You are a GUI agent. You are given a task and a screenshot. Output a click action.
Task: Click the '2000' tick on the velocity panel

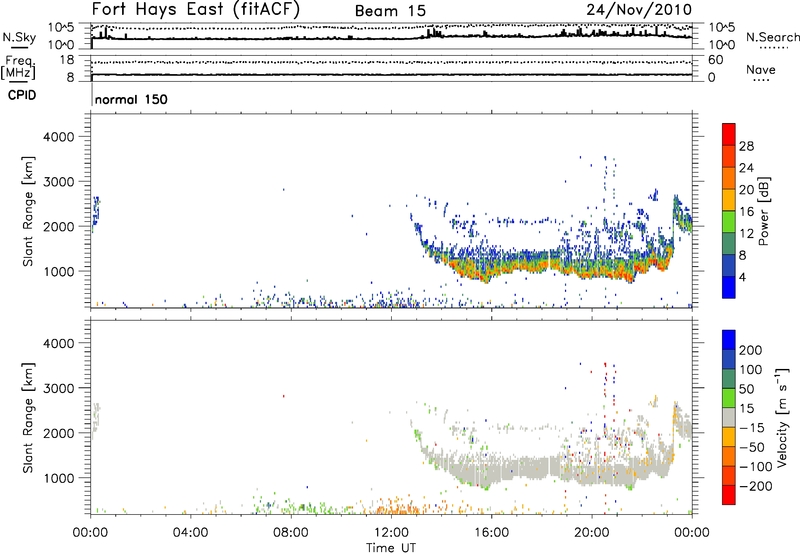tap(59, 433)
